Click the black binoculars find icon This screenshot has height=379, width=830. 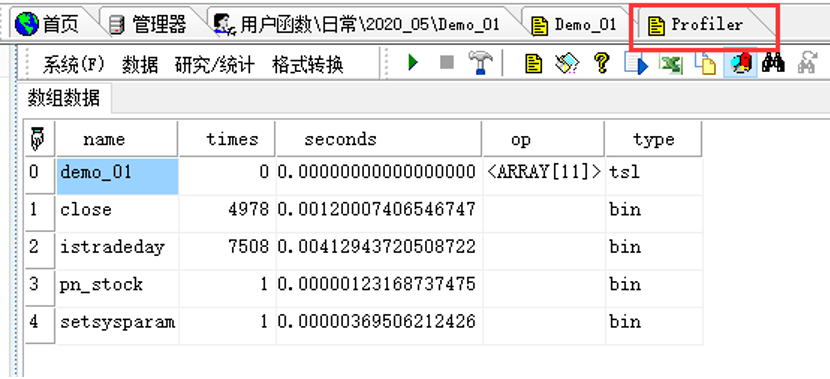[x=773, y=63]
